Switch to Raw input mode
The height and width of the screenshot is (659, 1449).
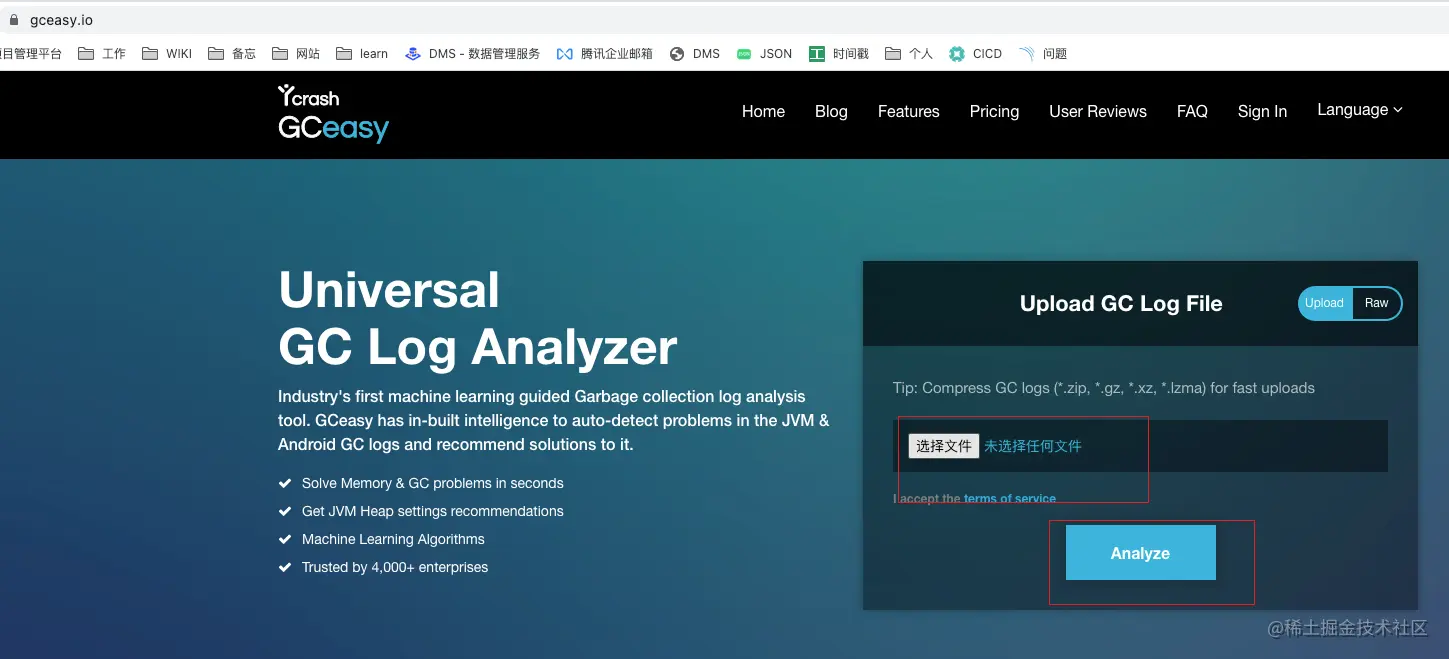point(1377,303)
